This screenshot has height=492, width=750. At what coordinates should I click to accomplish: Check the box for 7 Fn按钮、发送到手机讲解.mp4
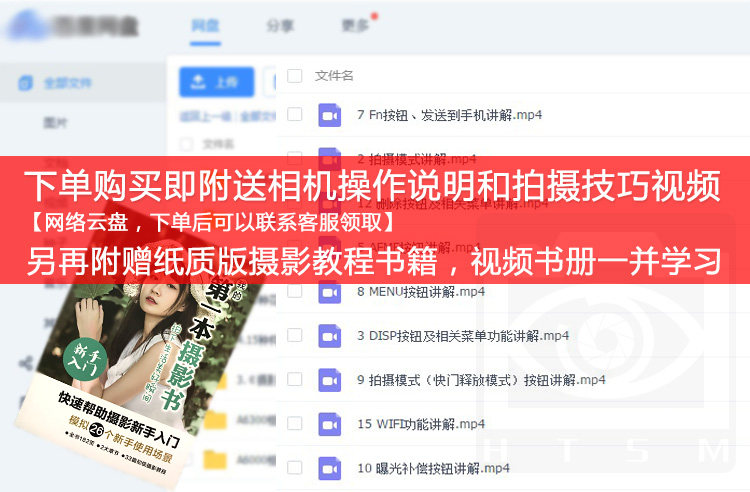pos(294,114)
